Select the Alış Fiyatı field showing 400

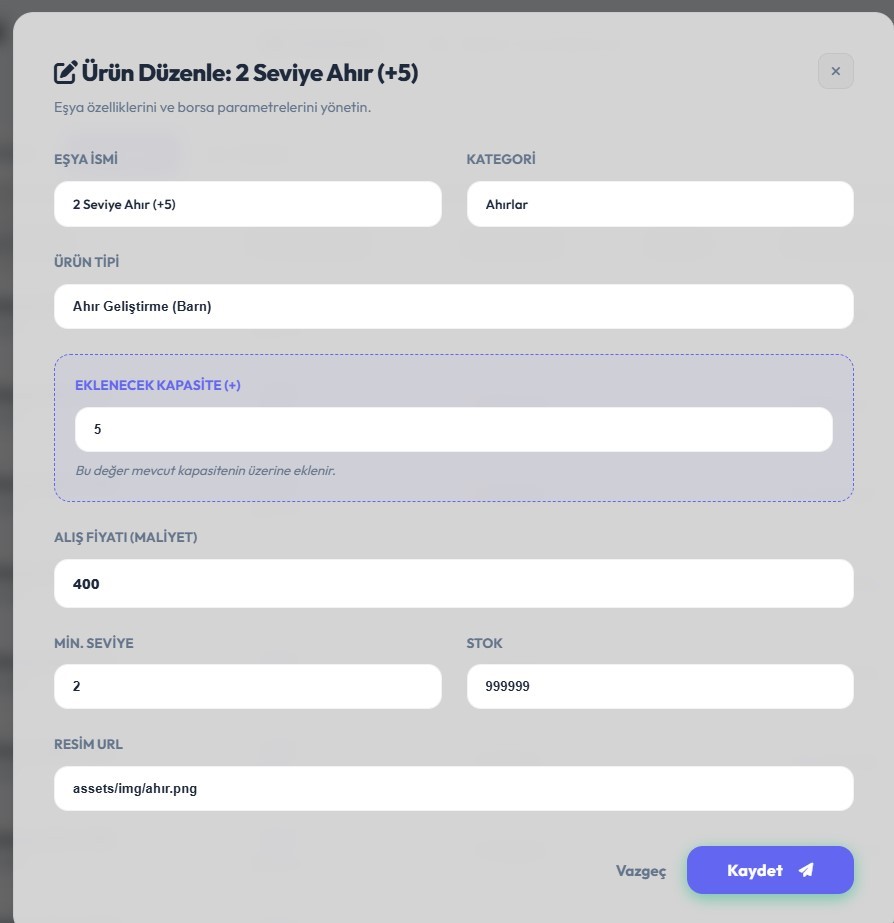[453, 583]
